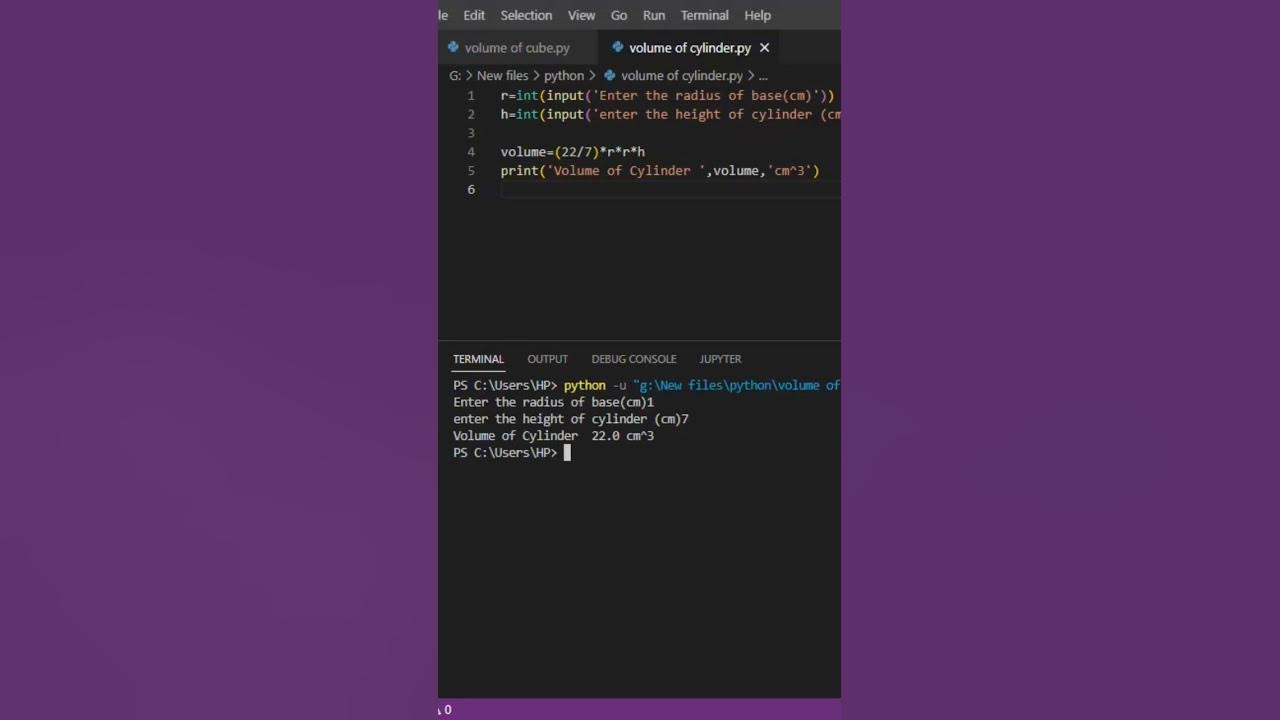Switch to volume of cube.py tab
Image resolution: width=1280 pixels, height=720 pixels.
[517, 48]
